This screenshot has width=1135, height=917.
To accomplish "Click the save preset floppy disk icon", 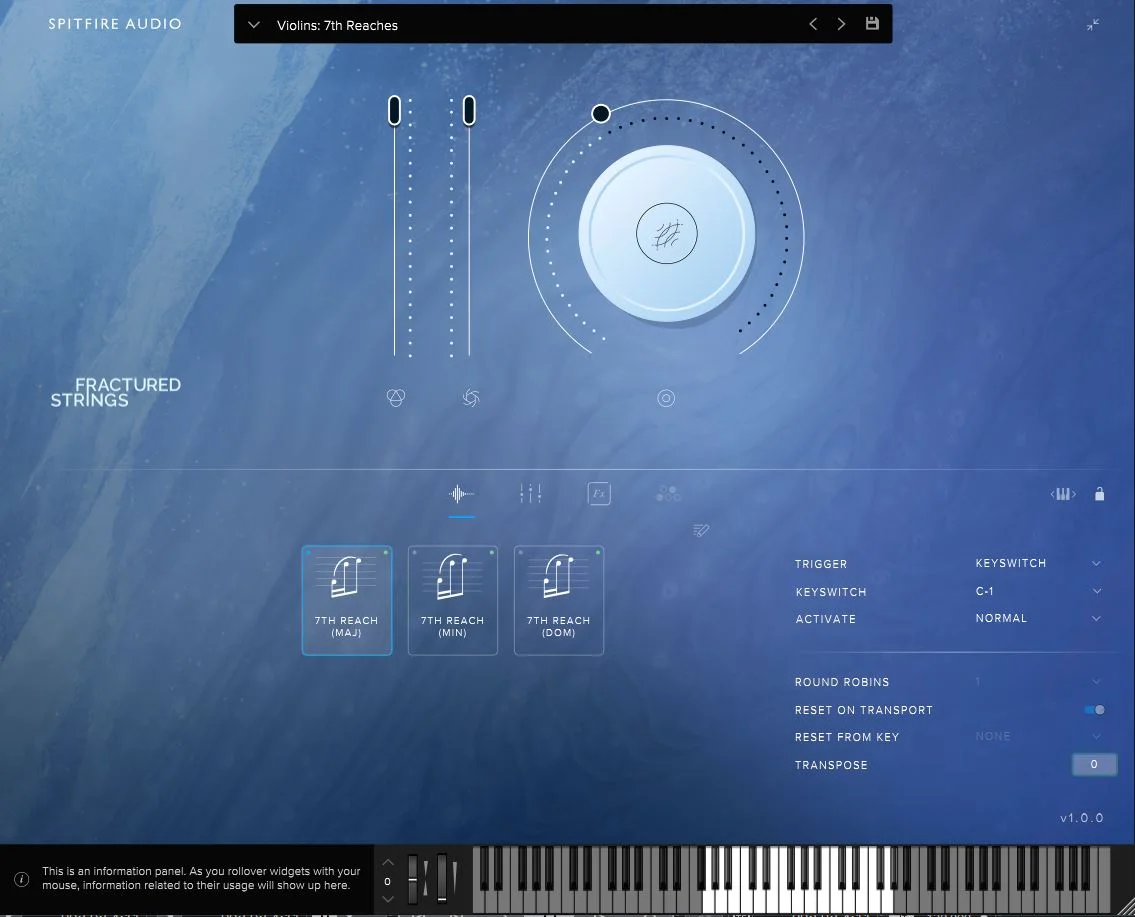I will (872, 24).
